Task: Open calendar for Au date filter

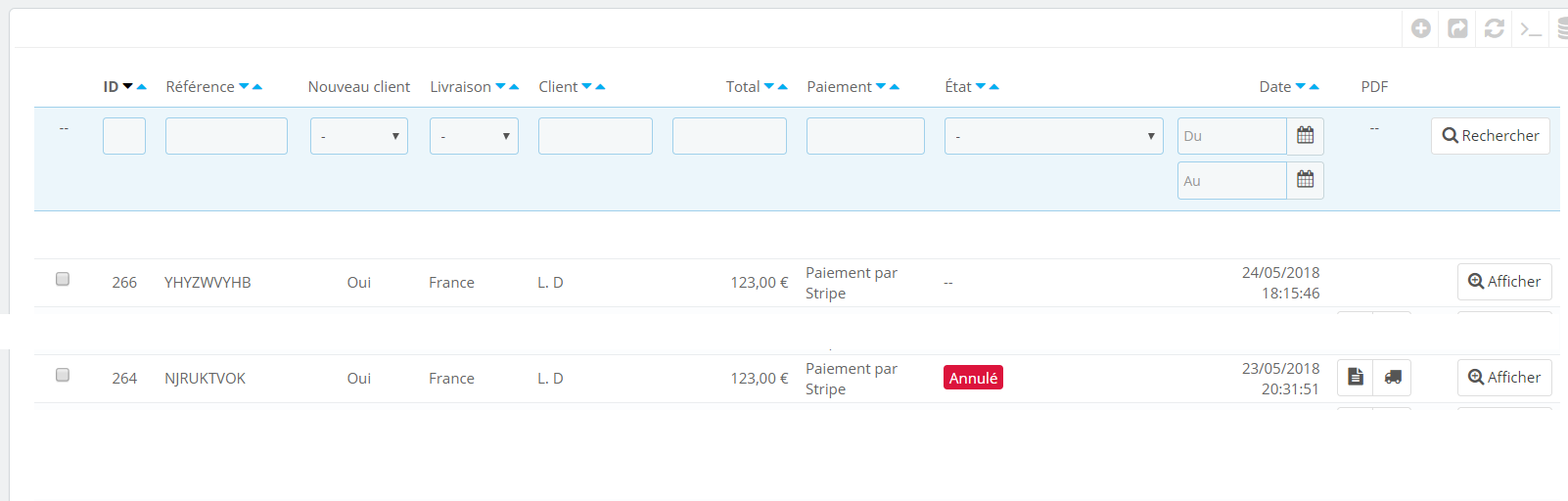Action: (x=1305, y=180)
